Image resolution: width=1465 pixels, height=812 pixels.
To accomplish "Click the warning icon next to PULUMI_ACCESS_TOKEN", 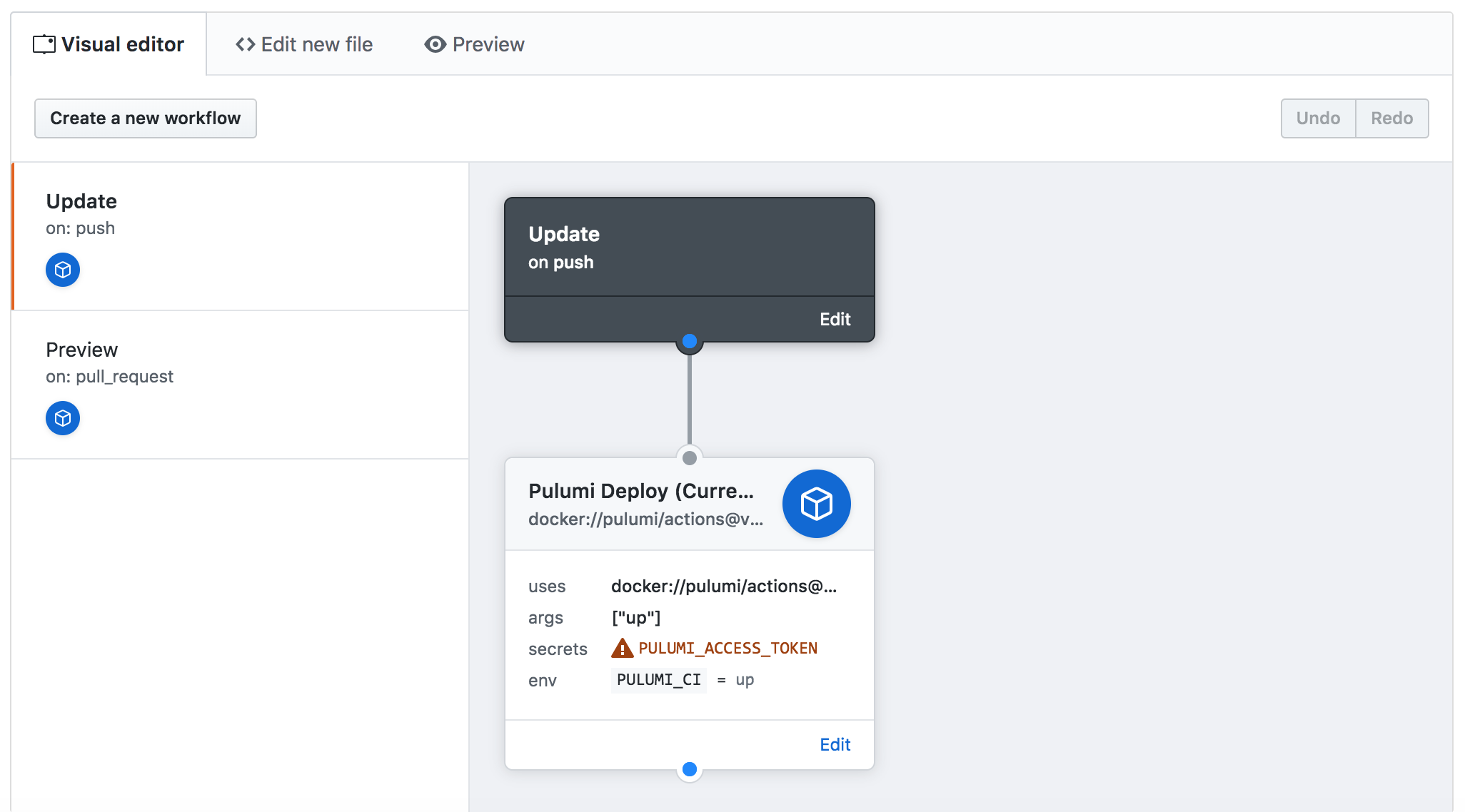I will (623, 648).
